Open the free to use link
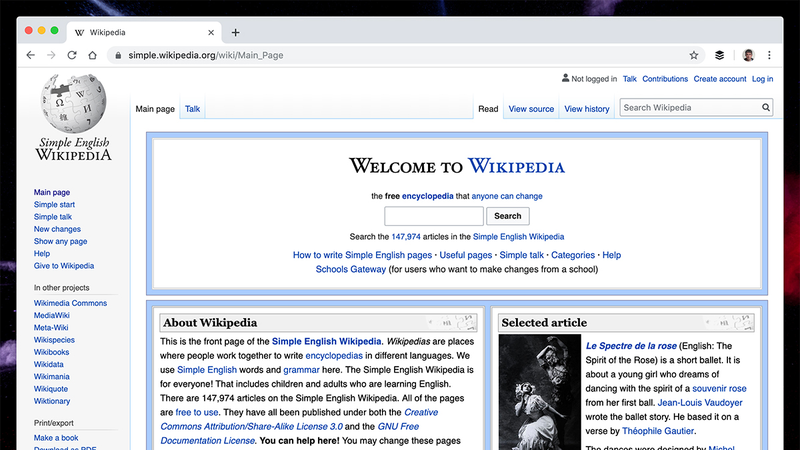This screenshot has height=450, width=800. point(197,412)
